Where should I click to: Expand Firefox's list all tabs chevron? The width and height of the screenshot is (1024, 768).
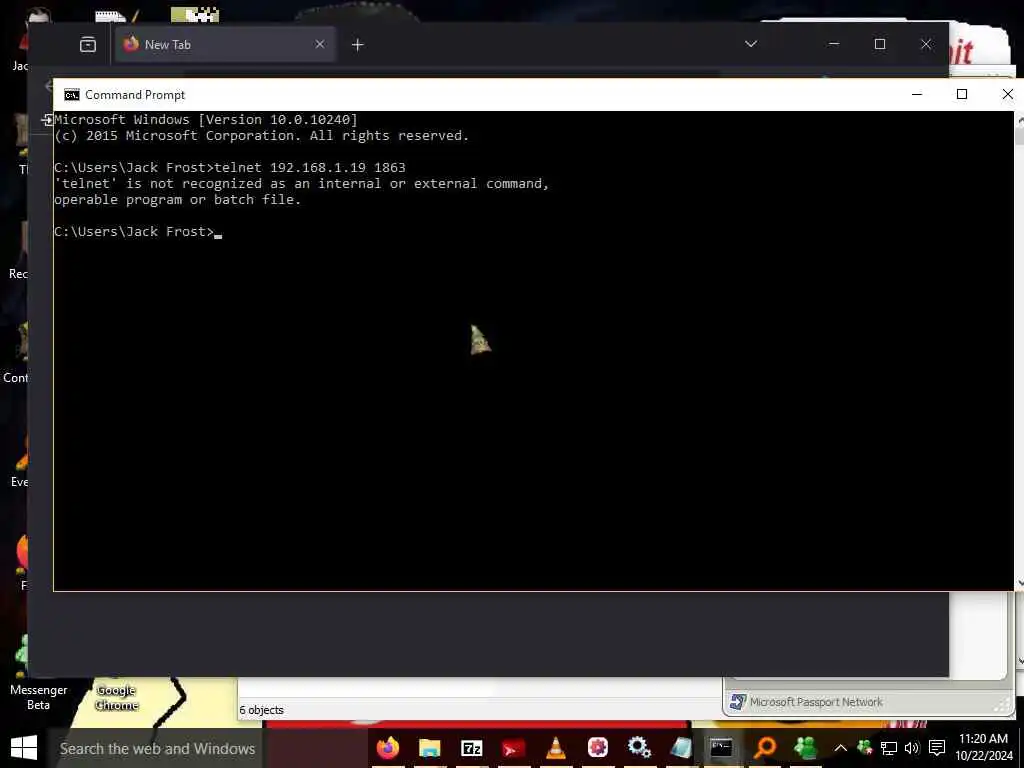coord(751,44)
